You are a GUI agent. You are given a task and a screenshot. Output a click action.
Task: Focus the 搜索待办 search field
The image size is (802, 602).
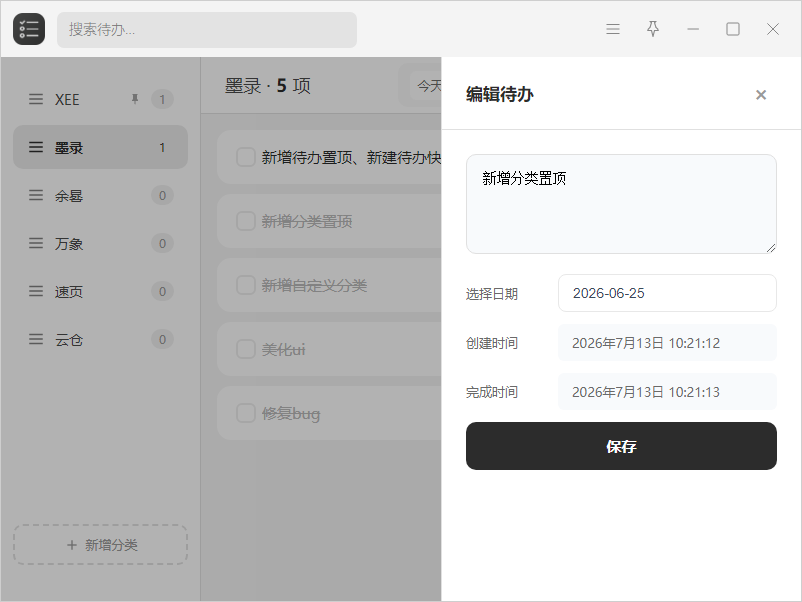pos(207,30)
